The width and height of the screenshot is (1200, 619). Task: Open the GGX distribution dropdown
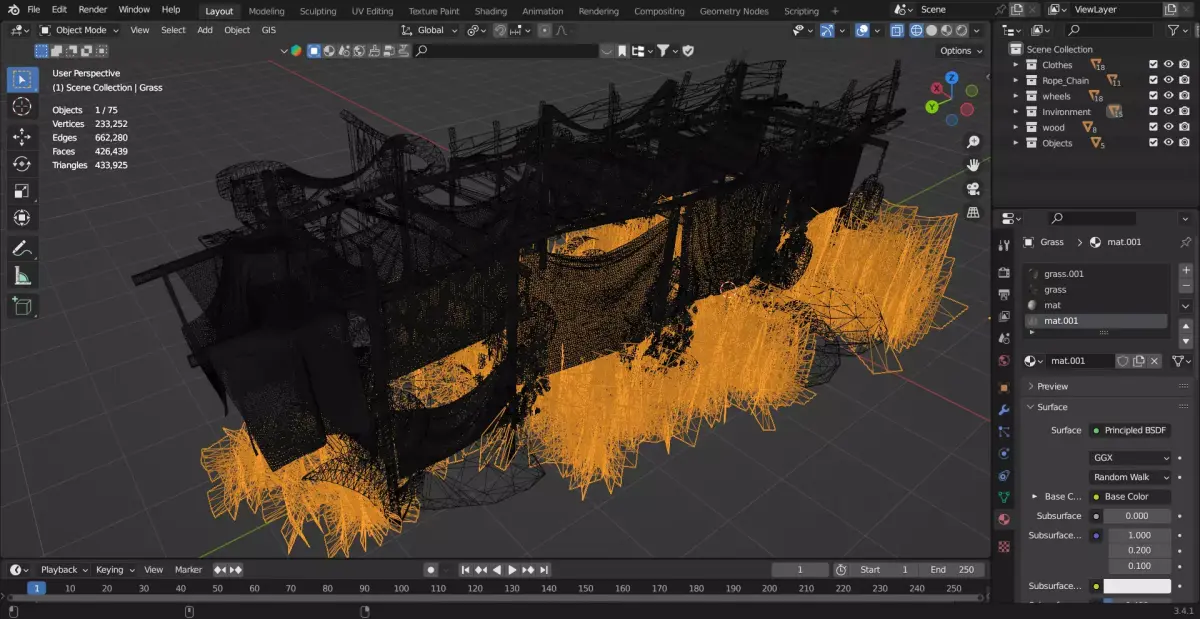pyautogui.click(x=1130, y=457)
